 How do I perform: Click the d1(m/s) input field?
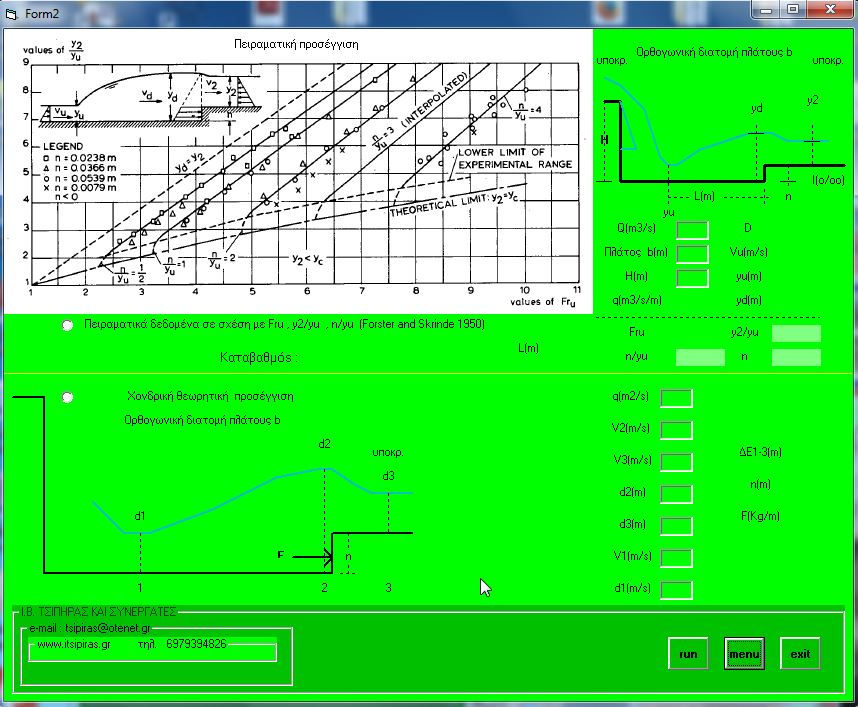click(x=676, y=590)
